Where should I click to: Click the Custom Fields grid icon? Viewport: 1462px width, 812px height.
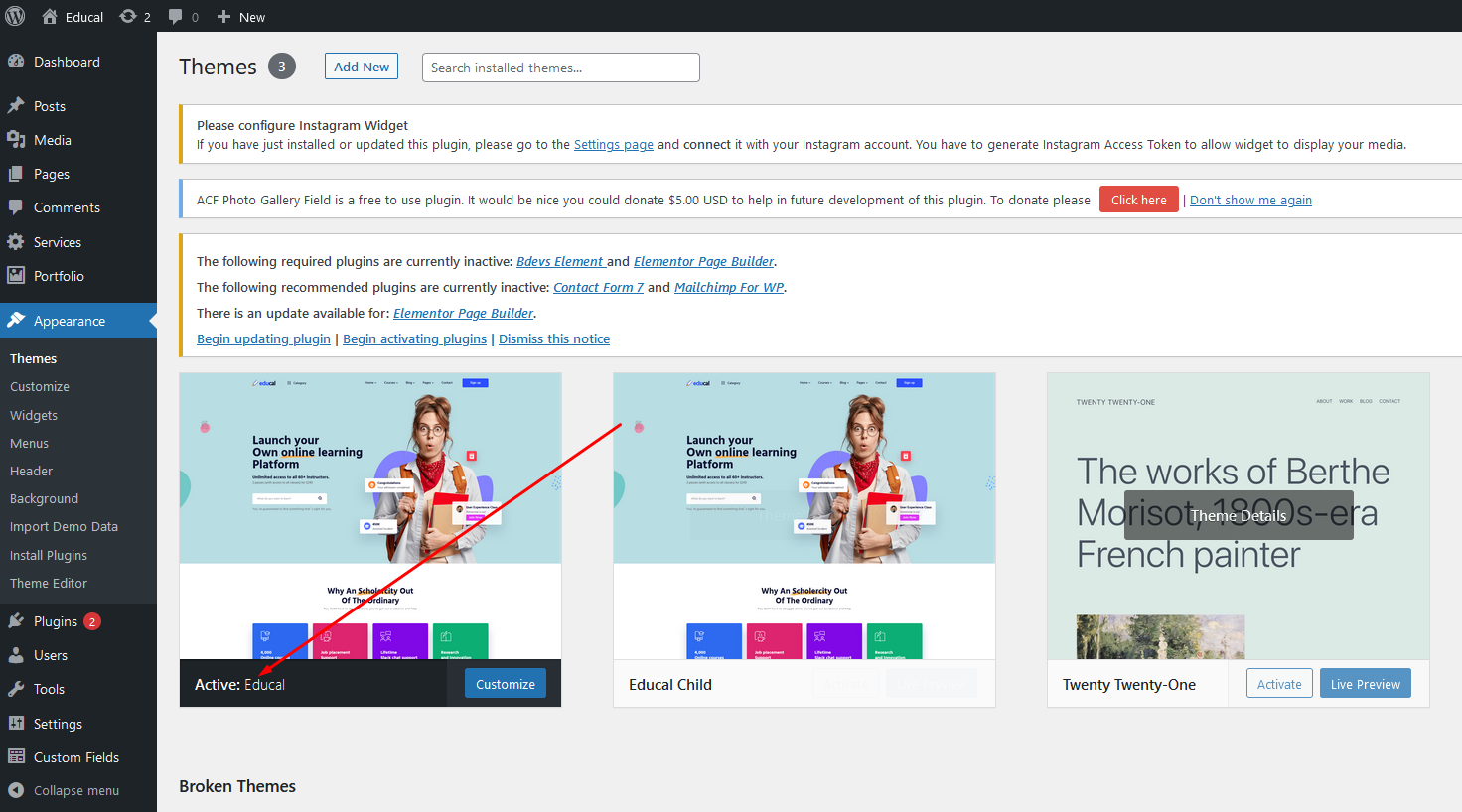16,756
